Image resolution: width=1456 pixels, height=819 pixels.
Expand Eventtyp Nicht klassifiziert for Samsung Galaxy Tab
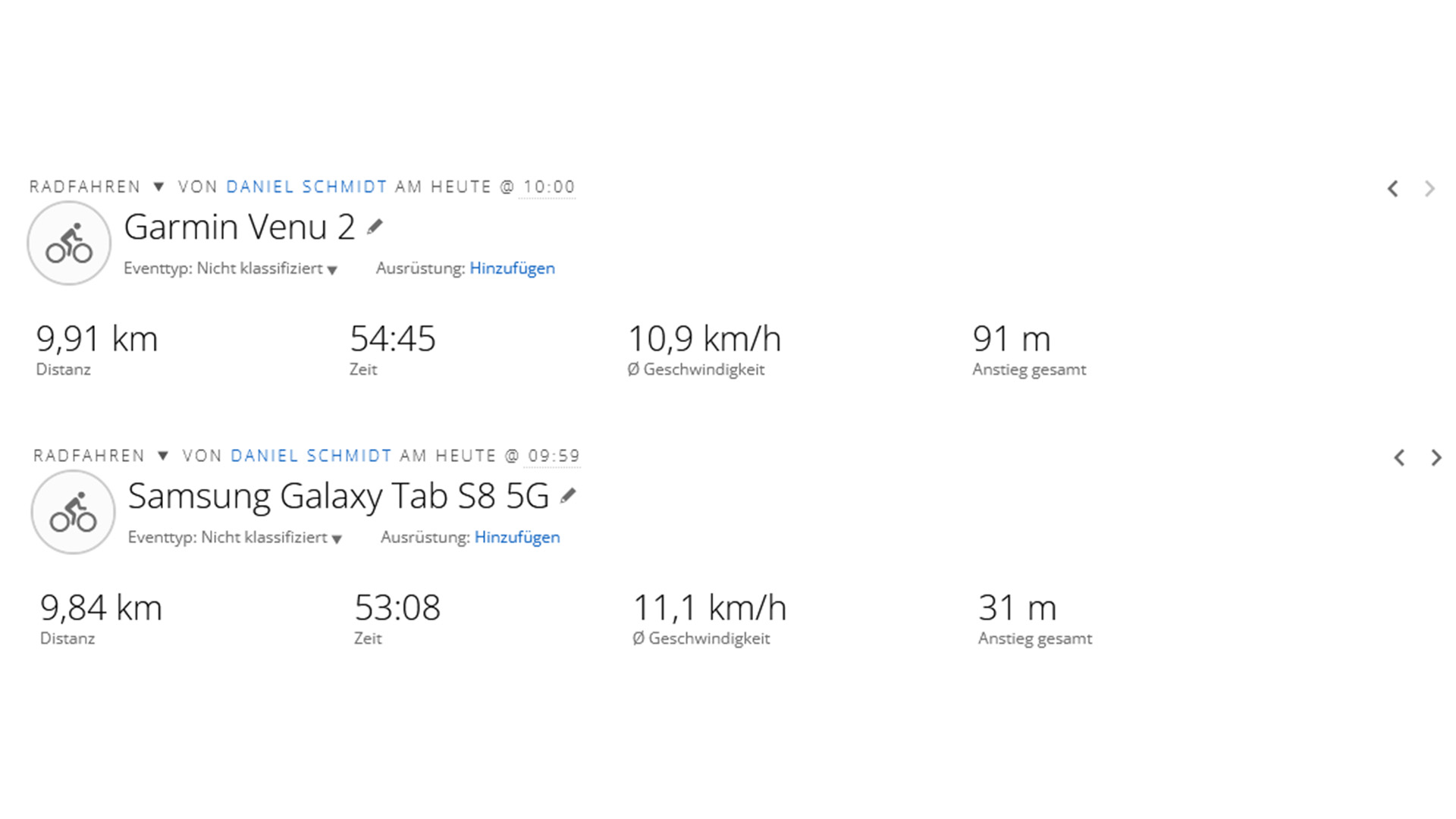pyautogui.click(x=235, y=538)
